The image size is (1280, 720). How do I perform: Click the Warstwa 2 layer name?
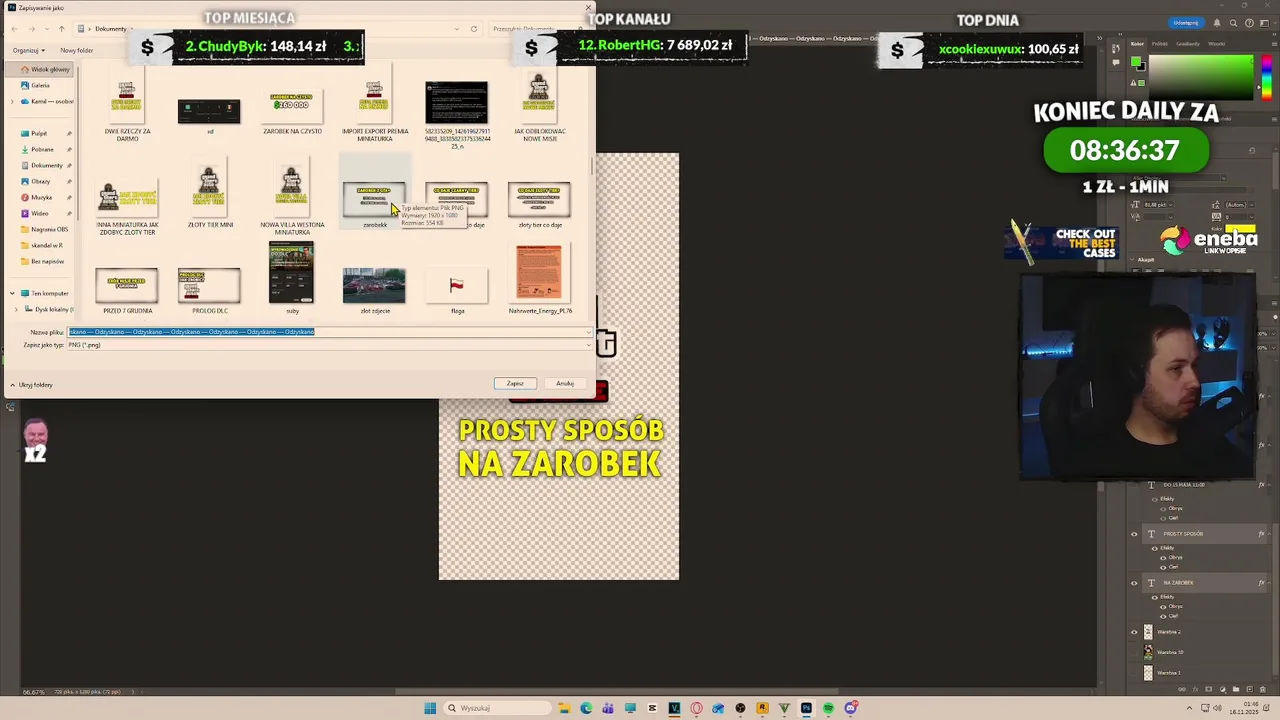pos(1169,632)
